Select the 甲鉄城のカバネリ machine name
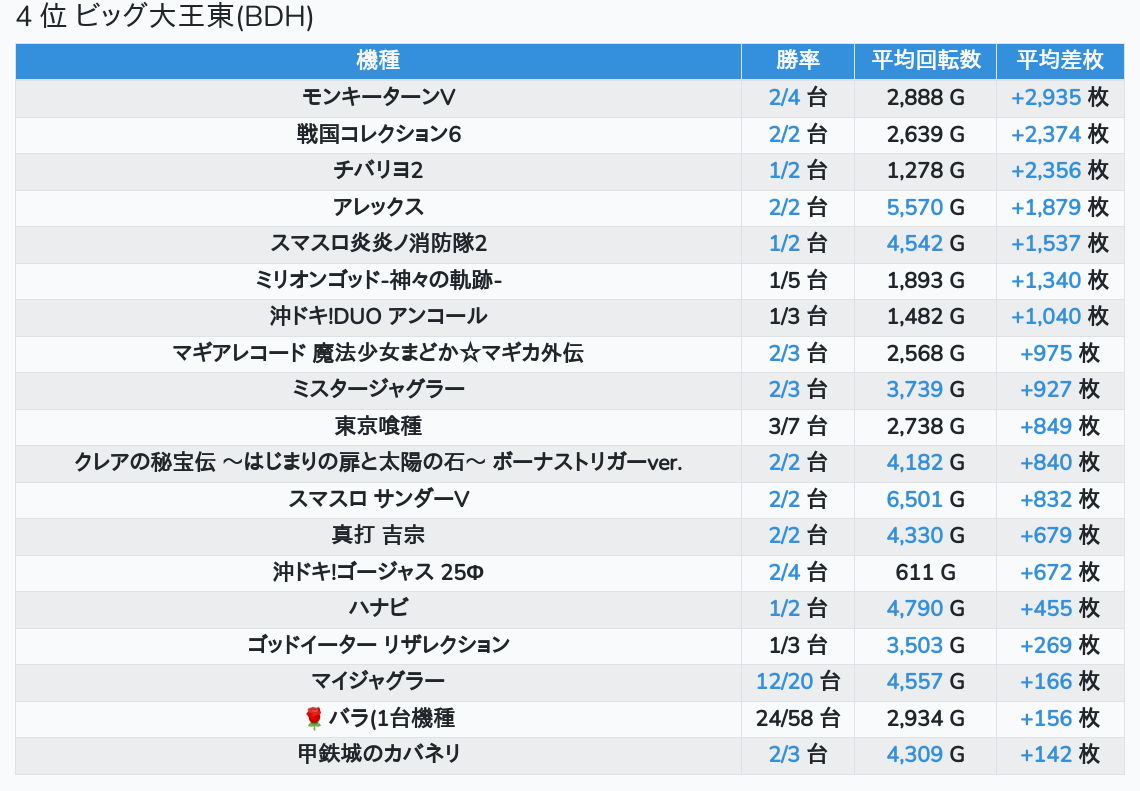 tap(378, 755)
